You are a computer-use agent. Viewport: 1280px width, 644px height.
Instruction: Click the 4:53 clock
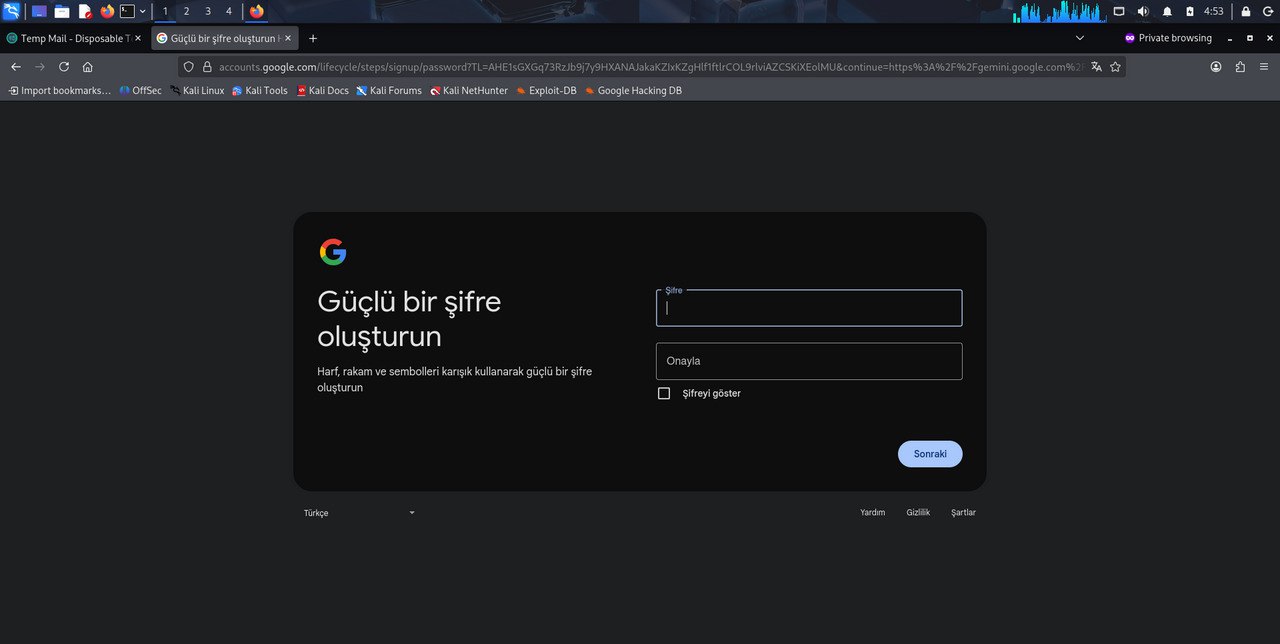point(1213,11)
